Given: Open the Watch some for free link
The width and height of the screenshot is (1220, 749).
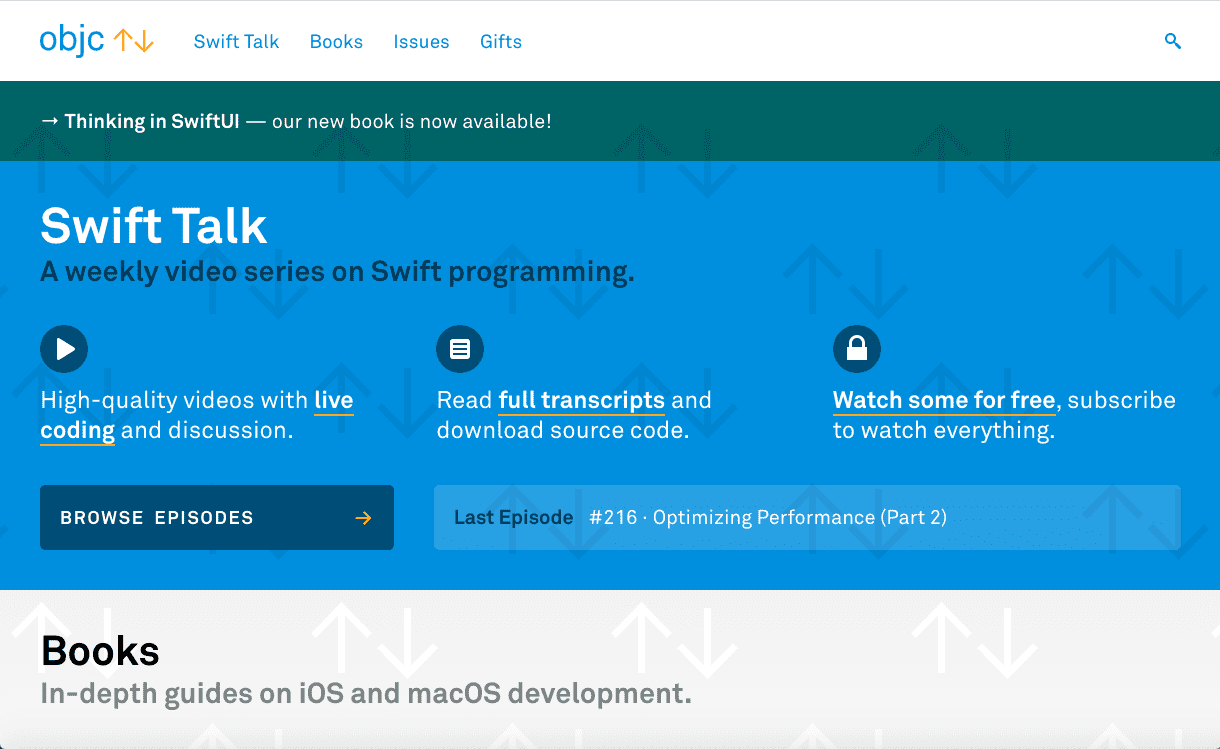Looking at the screenshot, I should [944, 400].
